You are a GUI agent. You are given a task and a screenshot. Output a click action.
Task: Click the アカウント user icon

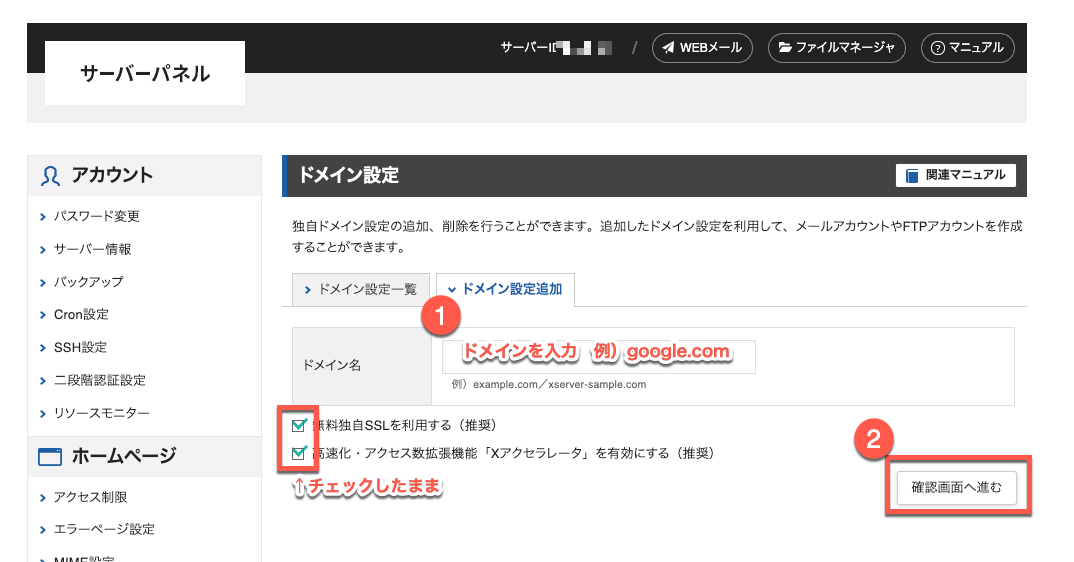click(50, 176)
